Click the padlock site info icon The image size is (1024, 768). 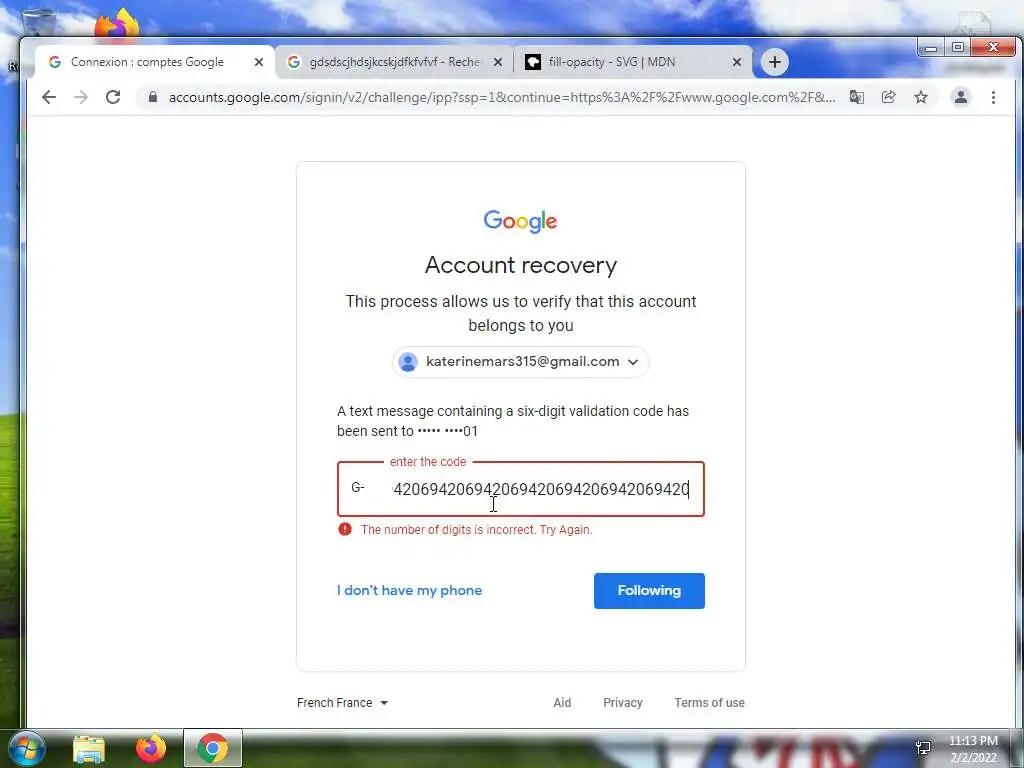[153, 97]
